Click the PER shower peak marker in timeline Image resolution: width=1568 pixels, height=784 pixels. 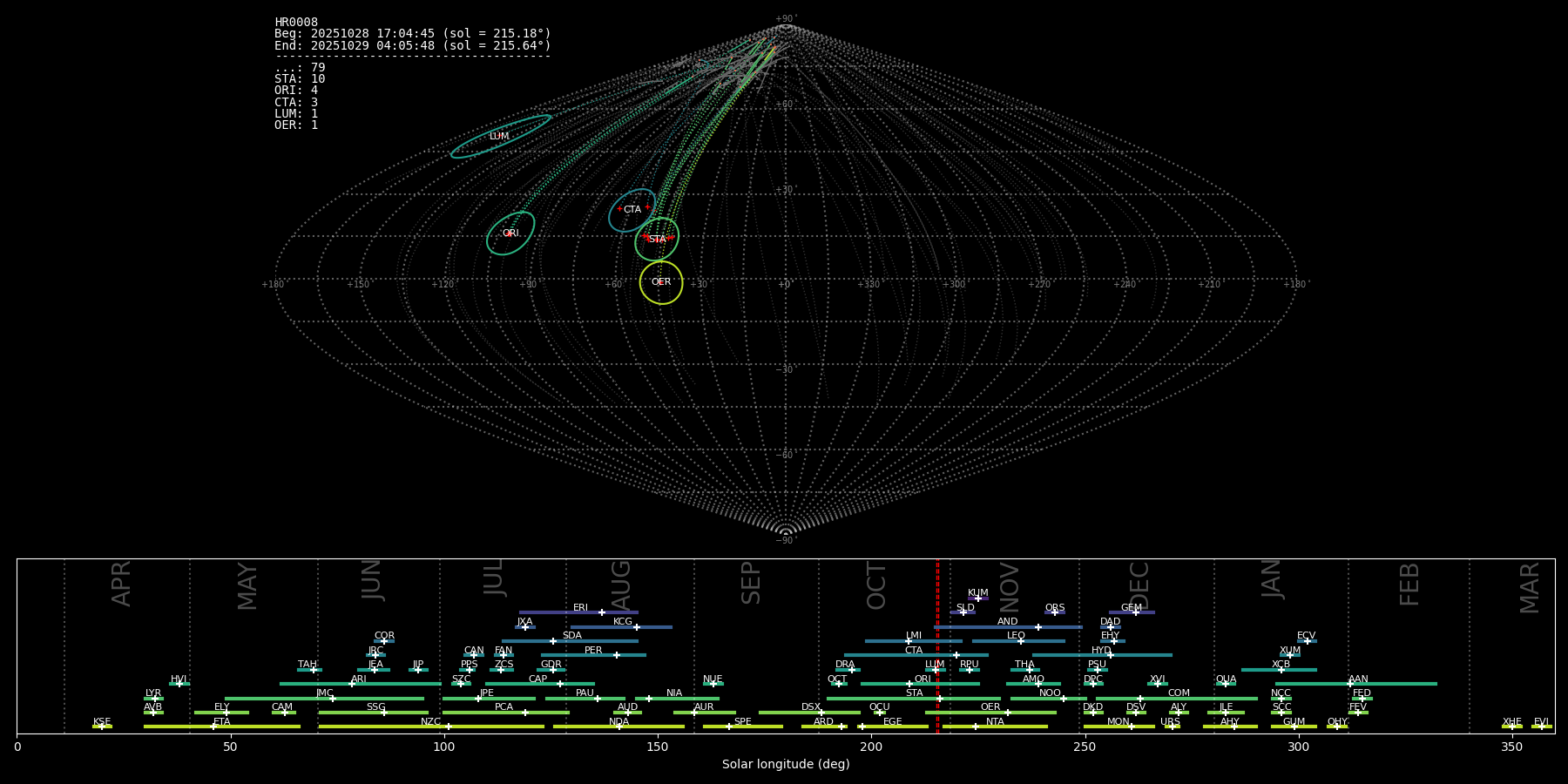617,655
